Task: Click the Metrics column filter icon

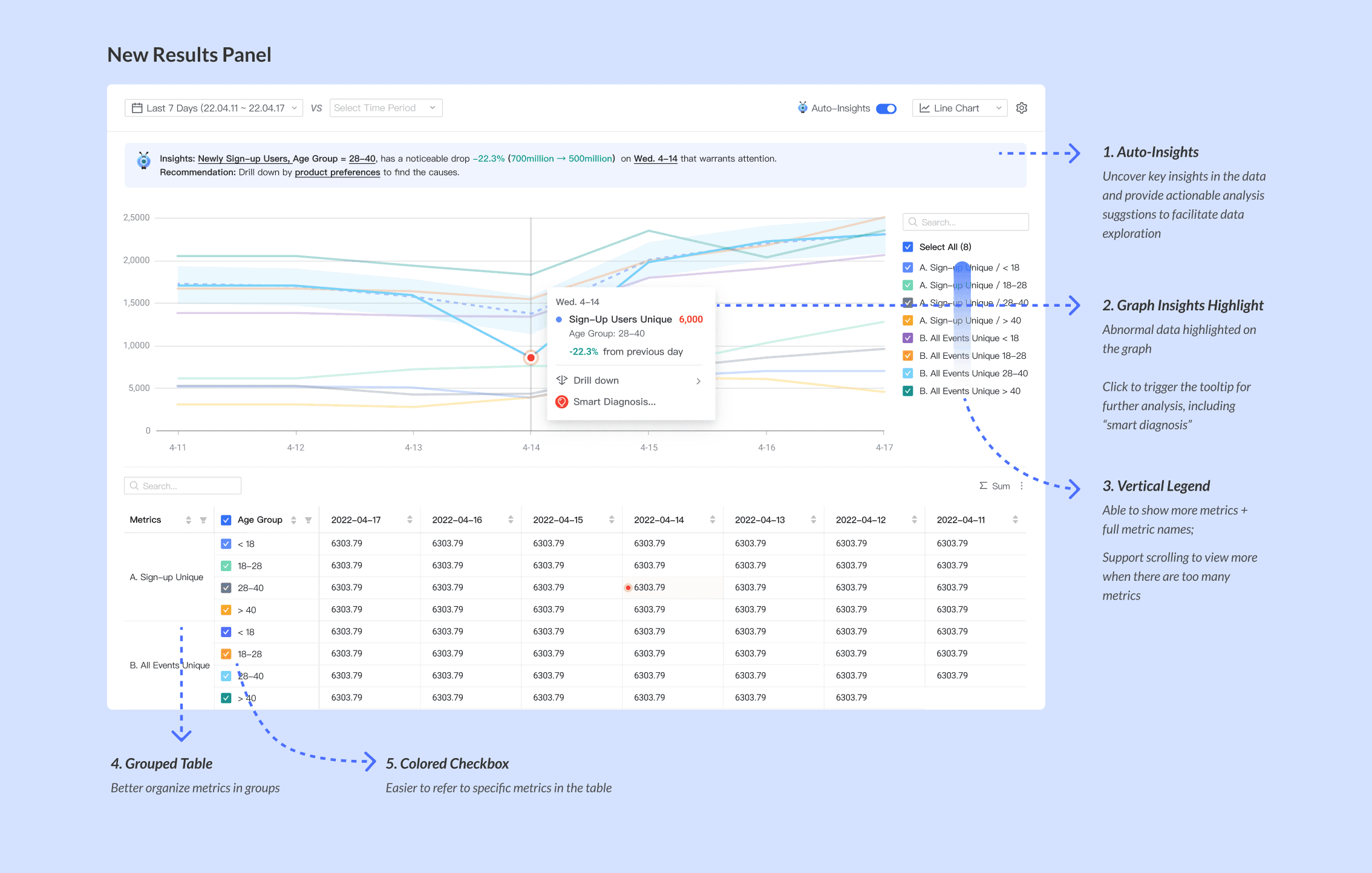Action: (203, 520)
